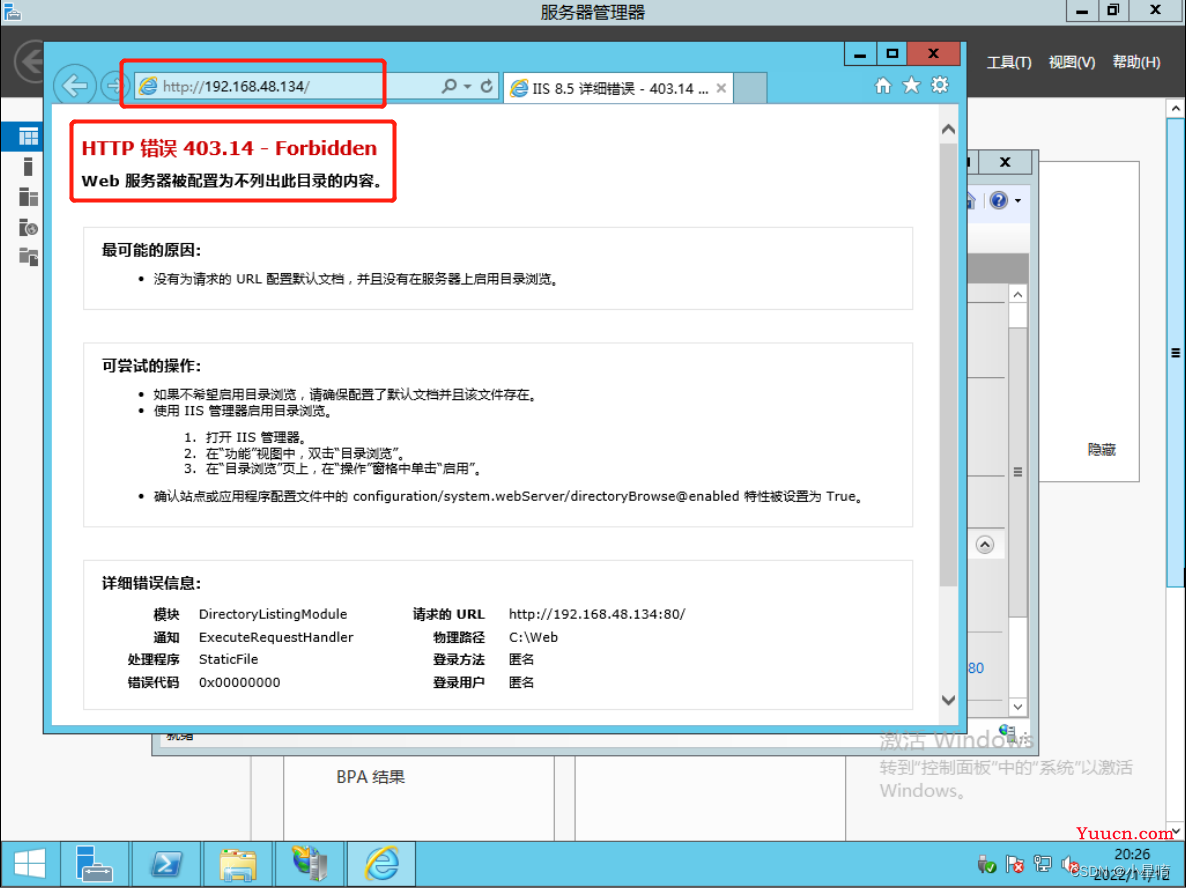Open address bar autocomplete dropdown arrow
This screenshot has width=1186, height=888.
point(467,86)
